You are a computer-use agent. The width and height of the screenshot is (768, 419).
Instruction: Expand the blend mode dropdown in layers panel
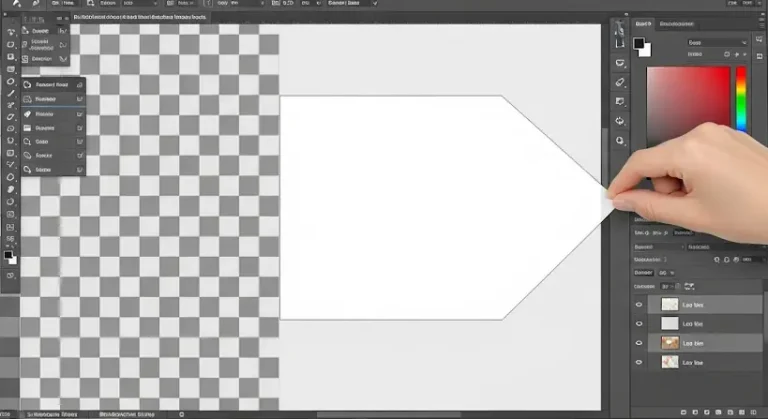[659, 246]
